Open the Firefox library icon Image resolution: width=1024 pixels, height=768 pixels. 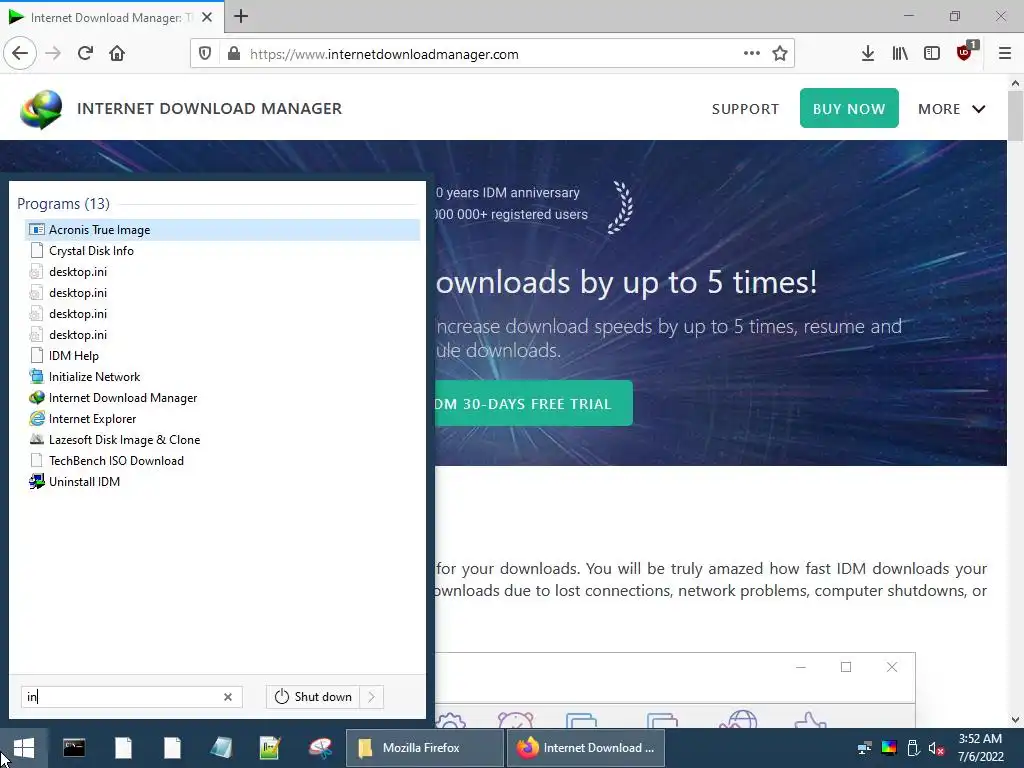900,54
